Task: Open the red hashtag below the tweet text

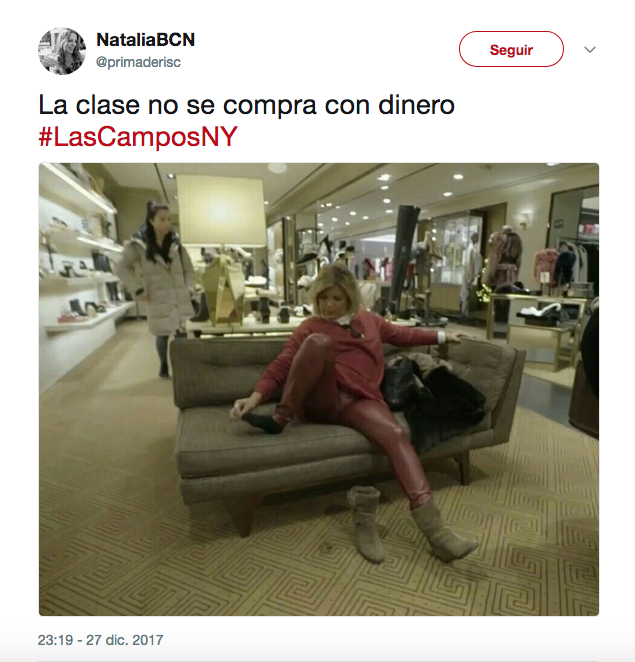Action: point(138,137)
